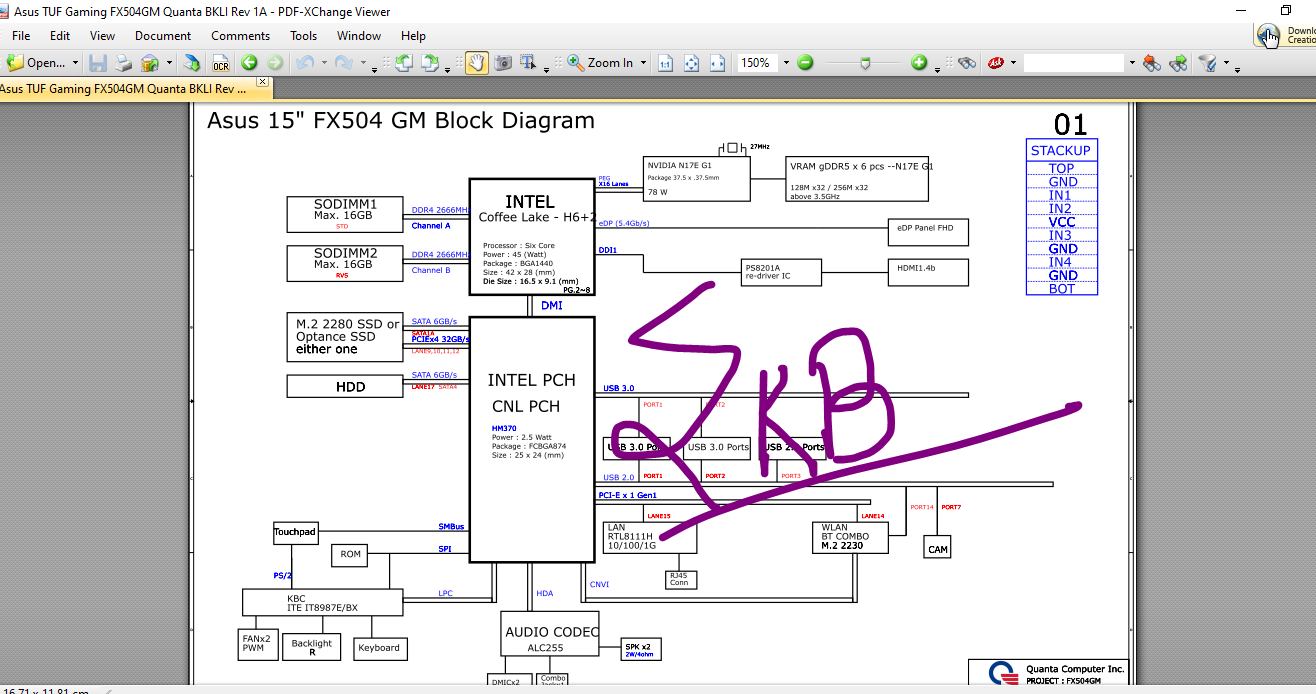The height and width of the screenshot is (694, 1316).
Task: Expand the Open button dropdown arrow
Action: (x=75, y=63)
